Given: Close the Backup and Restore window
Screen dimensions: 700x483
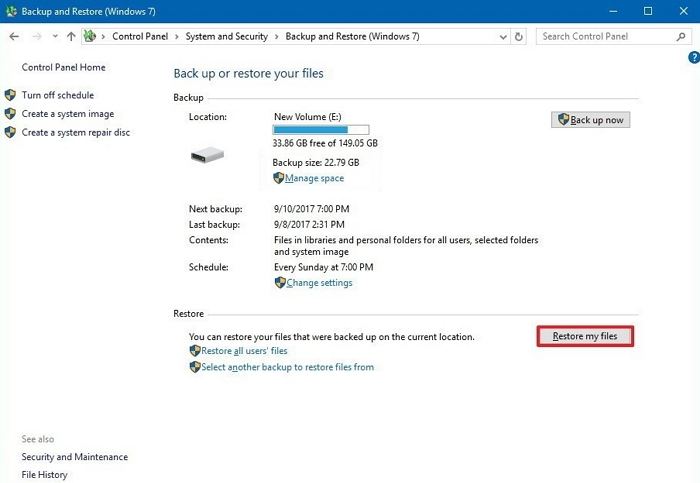Looking at the screenshot, I should 683,11.
